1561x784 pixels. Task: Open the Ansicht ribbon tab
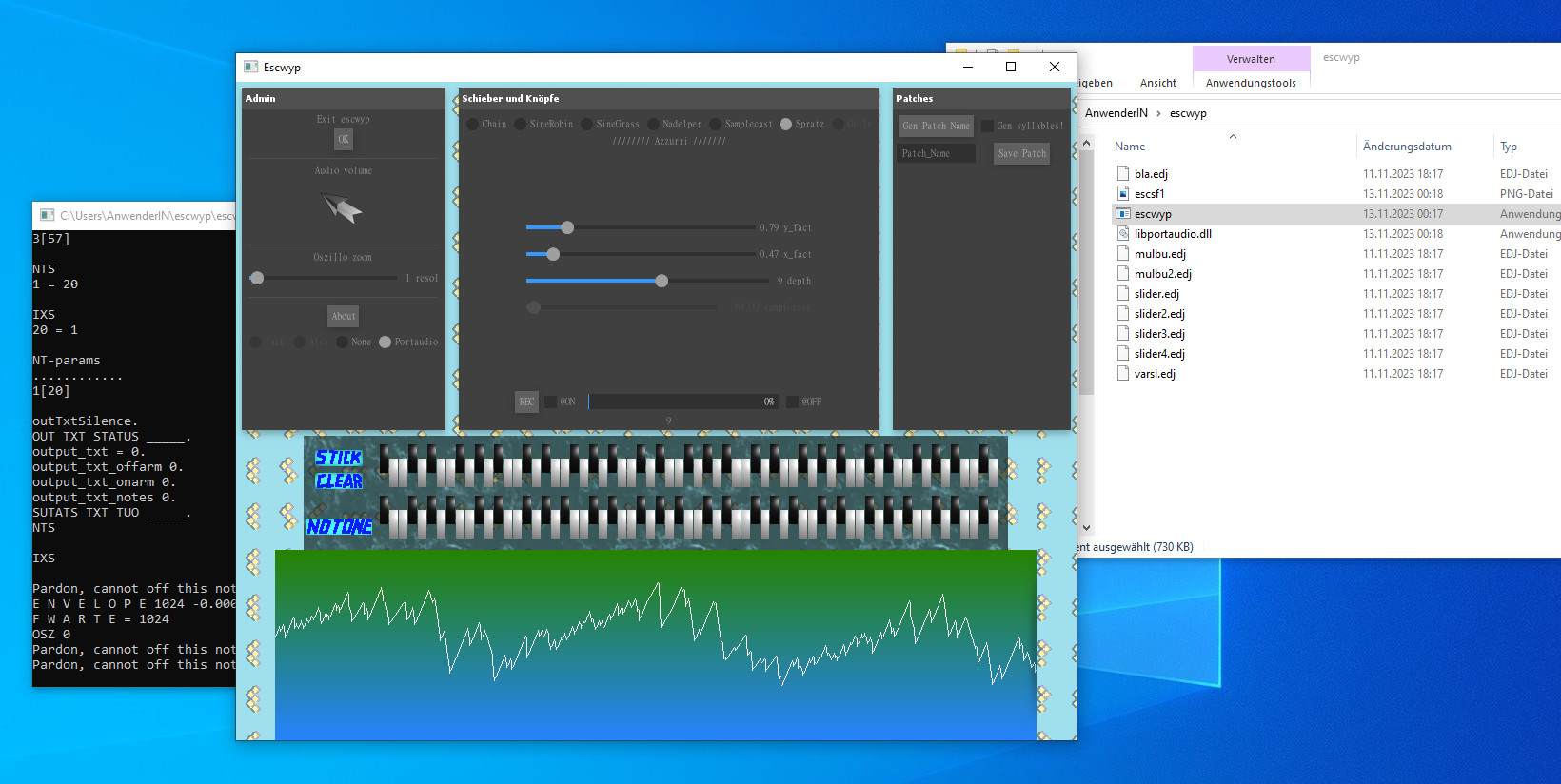pyautogui.click(x=1157, y=83)
